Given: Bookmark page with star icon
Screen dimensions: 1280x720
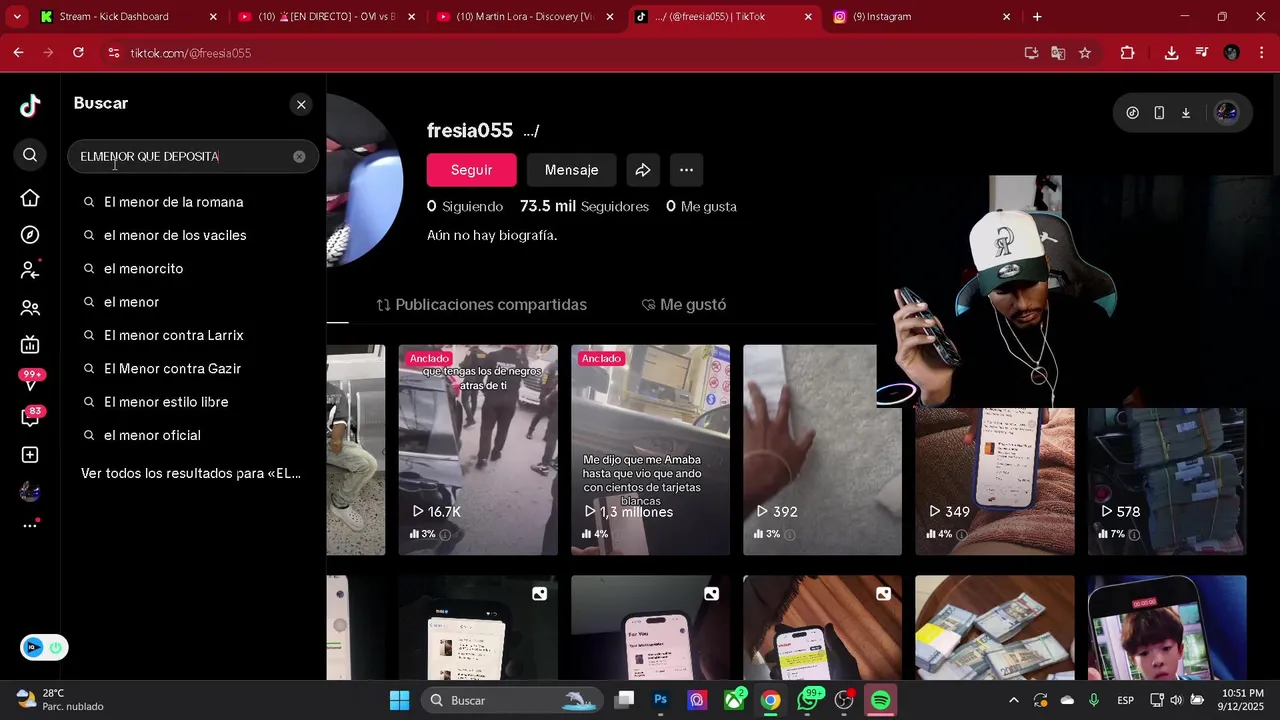Looking at the screenshot, I should 1085,53.
